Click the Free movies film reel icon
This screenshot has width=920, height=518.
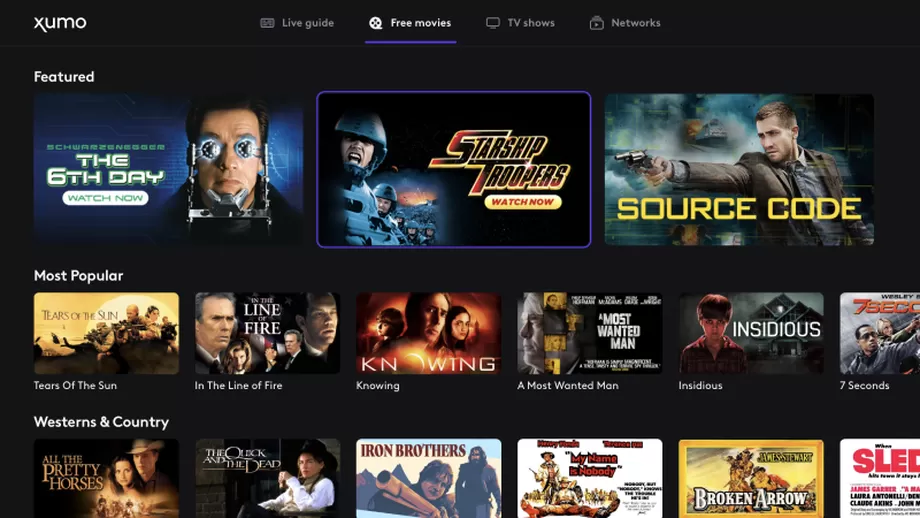(x=375, y=23)
